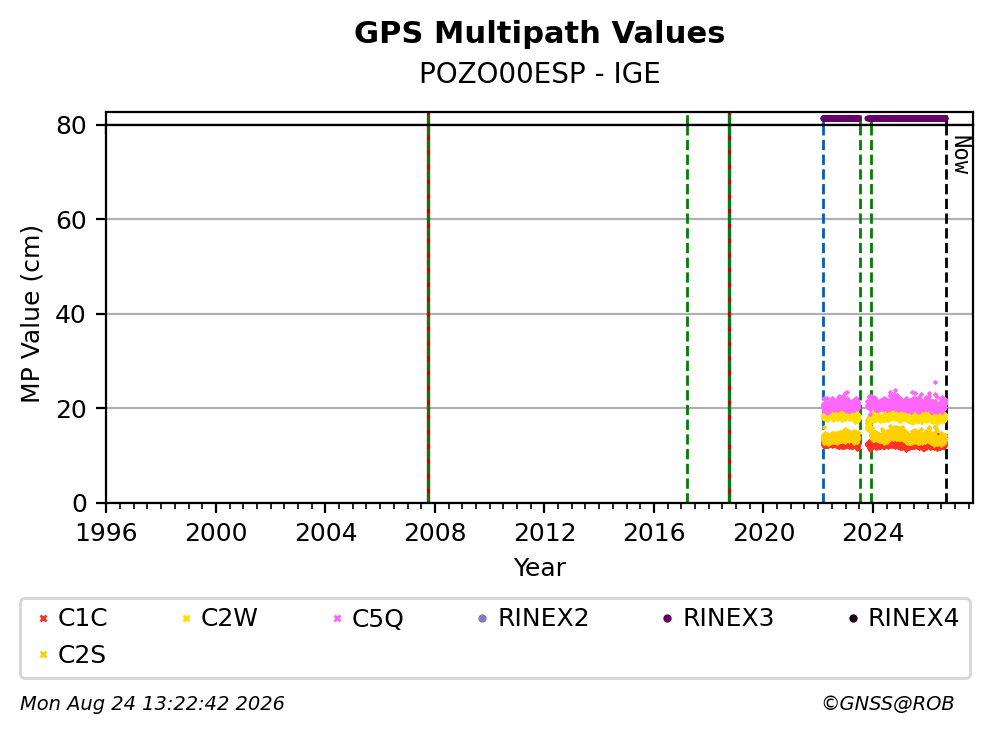Screen dimensions: 992x734
Task: Click the red-green vertical line near 2008
Action: pyautogui.click(x=428, y=308)
